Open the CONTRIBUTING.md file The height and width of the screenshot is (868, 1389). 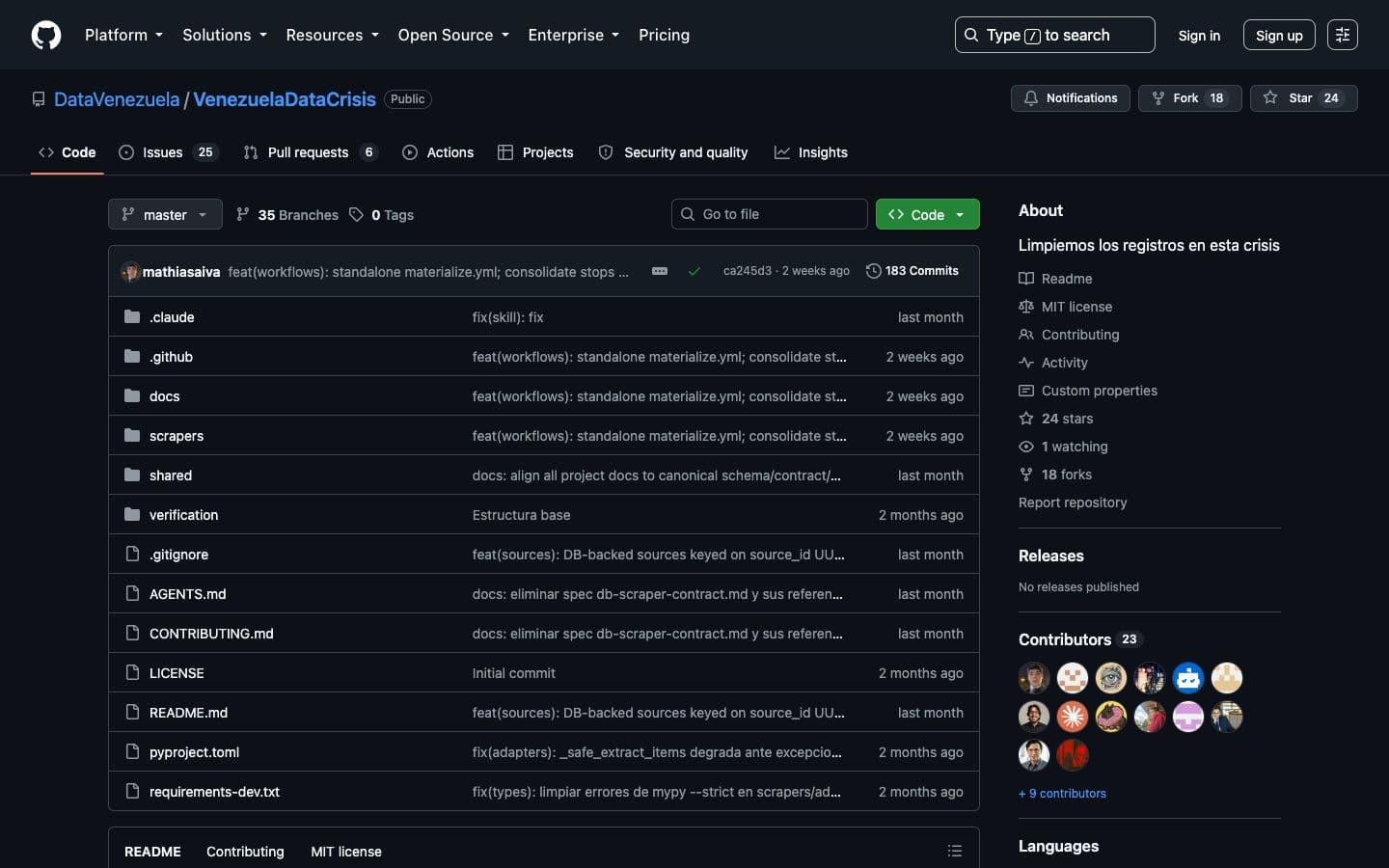[211, 634]
